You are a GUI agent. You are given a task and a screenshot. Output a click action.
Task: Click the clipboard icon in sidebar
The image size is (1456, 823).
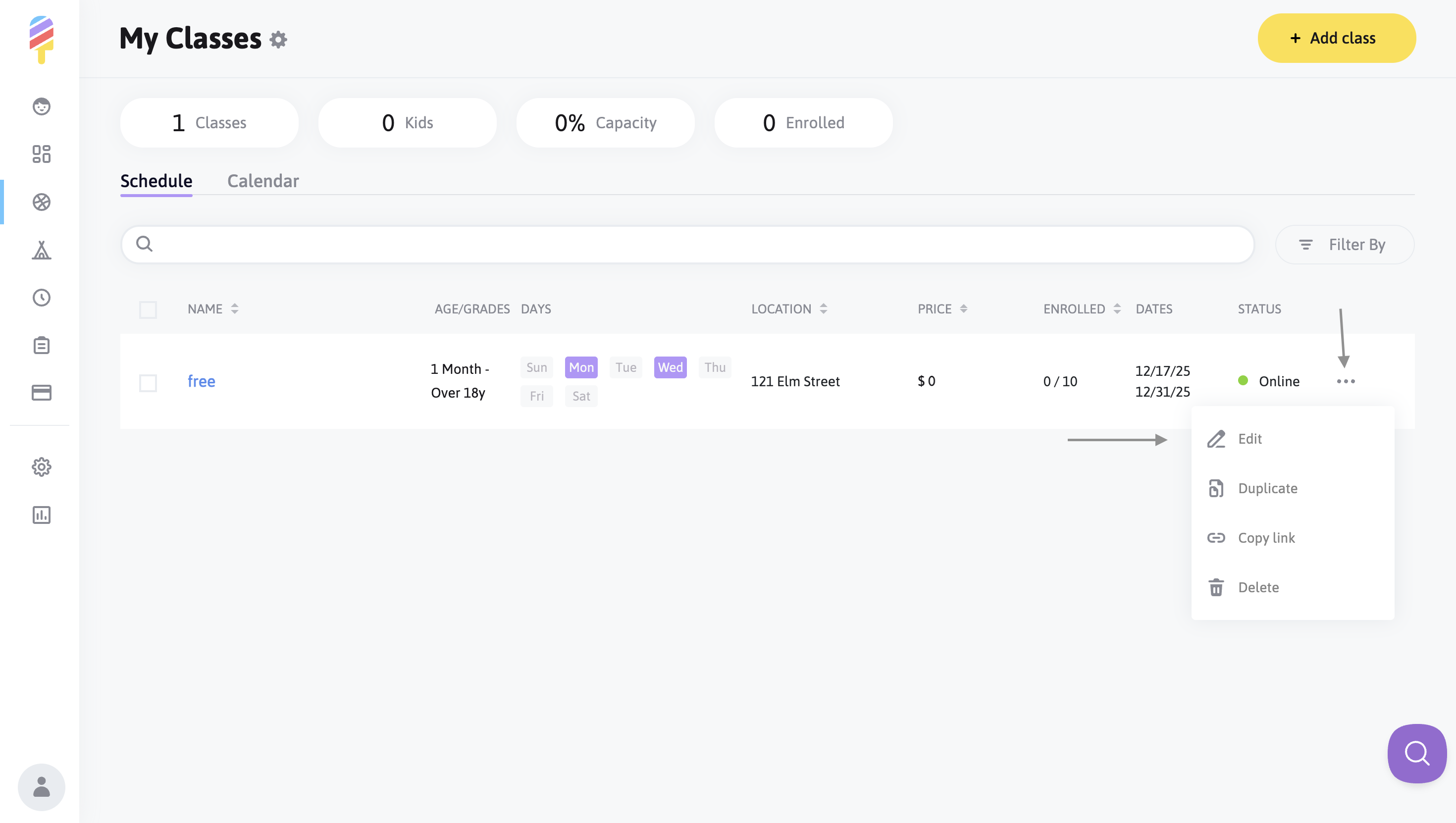coord(41,345)
